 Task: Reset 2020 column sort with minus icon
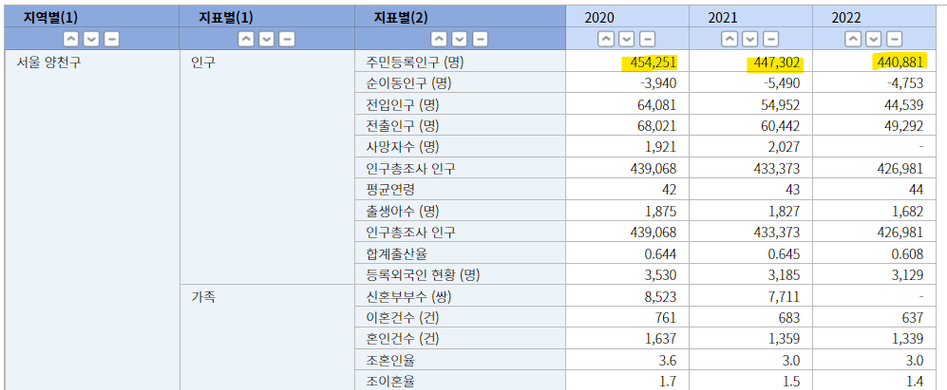647,39
